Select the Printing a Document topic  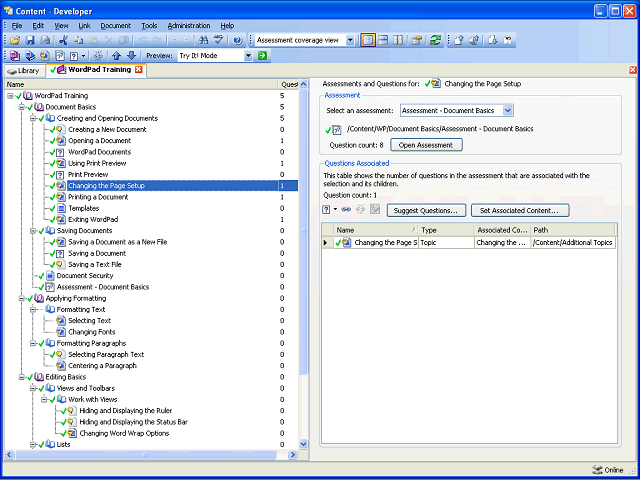[x=98, y=197]
